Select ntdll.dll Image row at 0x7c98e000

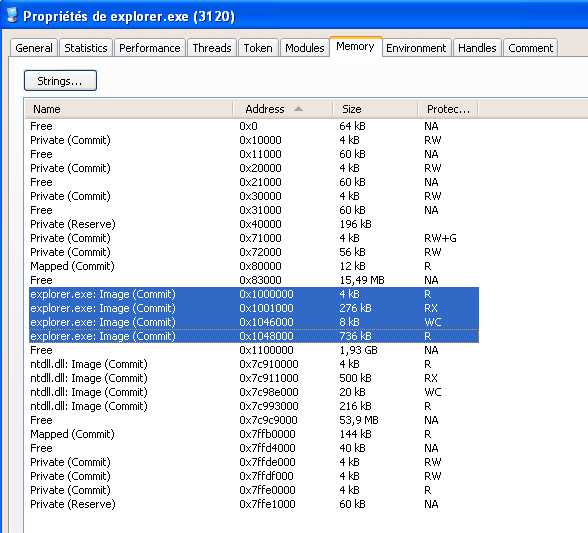pos(254,392)
